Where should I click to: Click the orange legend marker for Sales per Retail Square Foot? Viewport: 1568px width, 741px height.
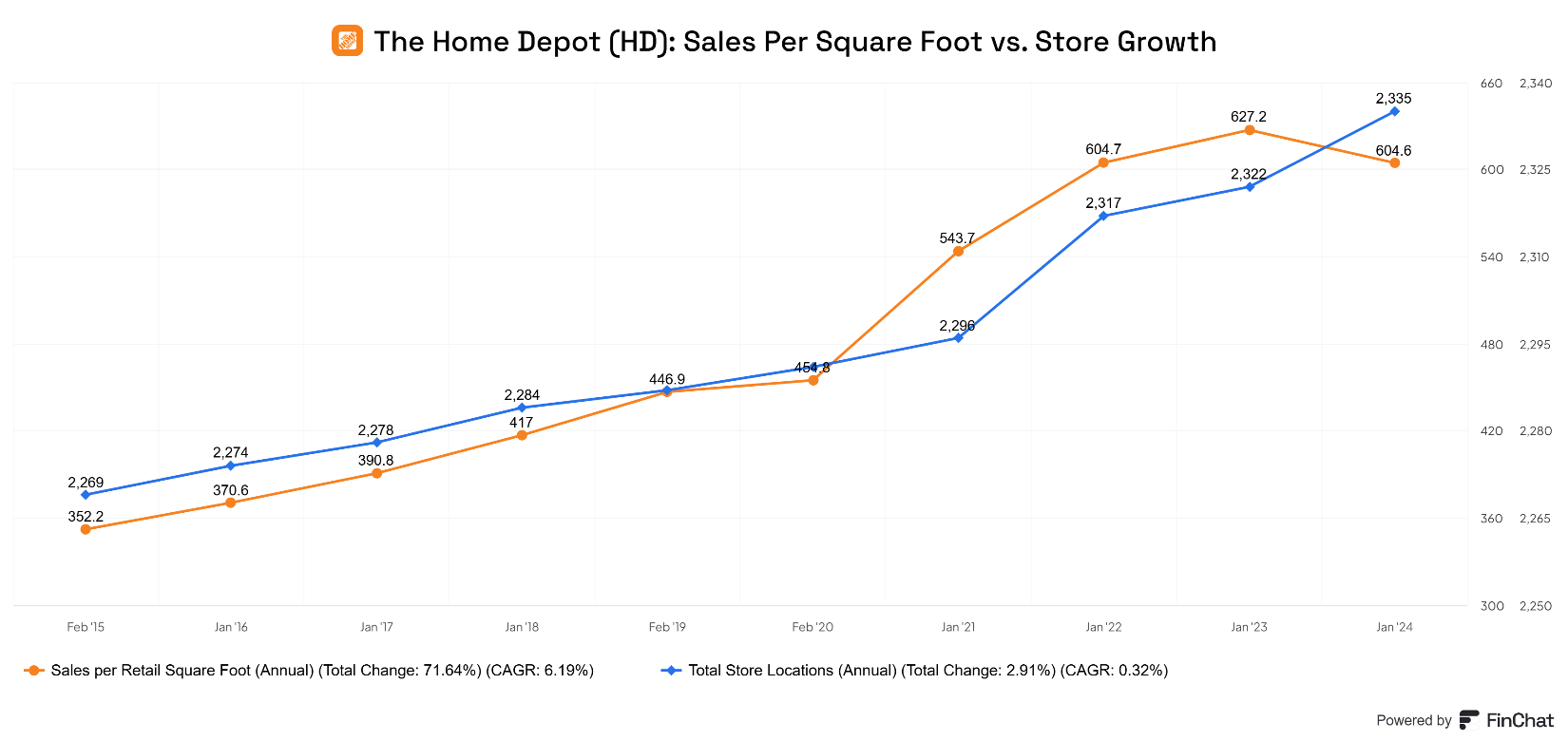click(34, 671)
